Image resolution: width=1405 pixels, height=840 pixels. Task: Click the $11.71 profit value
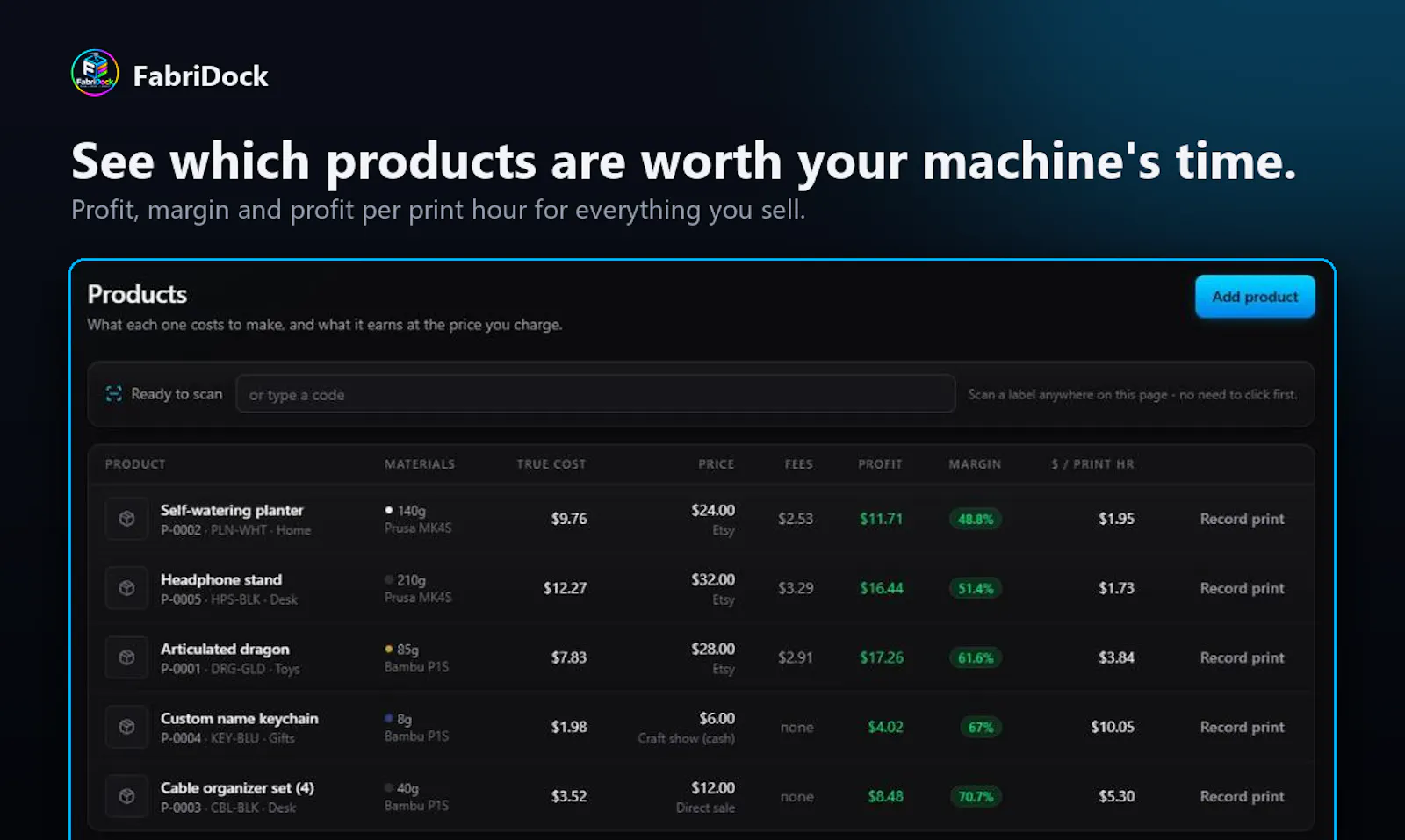coord(881,519)
